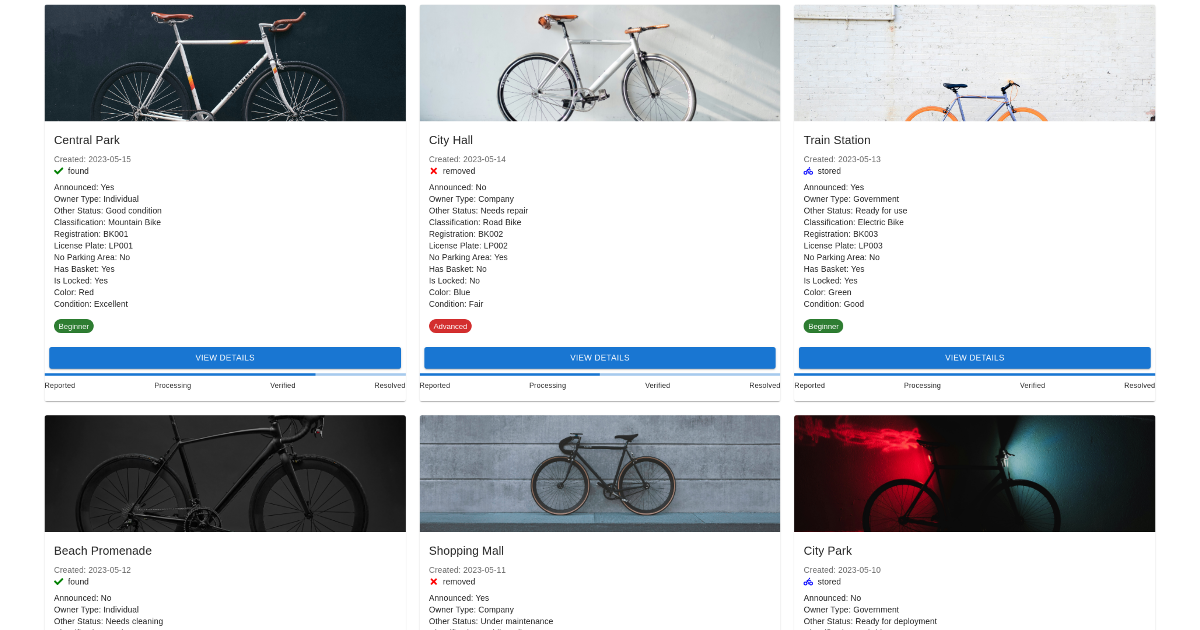The width and height of the screenshot is (1200, 630).
Task: Click the Verified step under Train Station card
Action: click(x=1032, y=385)
